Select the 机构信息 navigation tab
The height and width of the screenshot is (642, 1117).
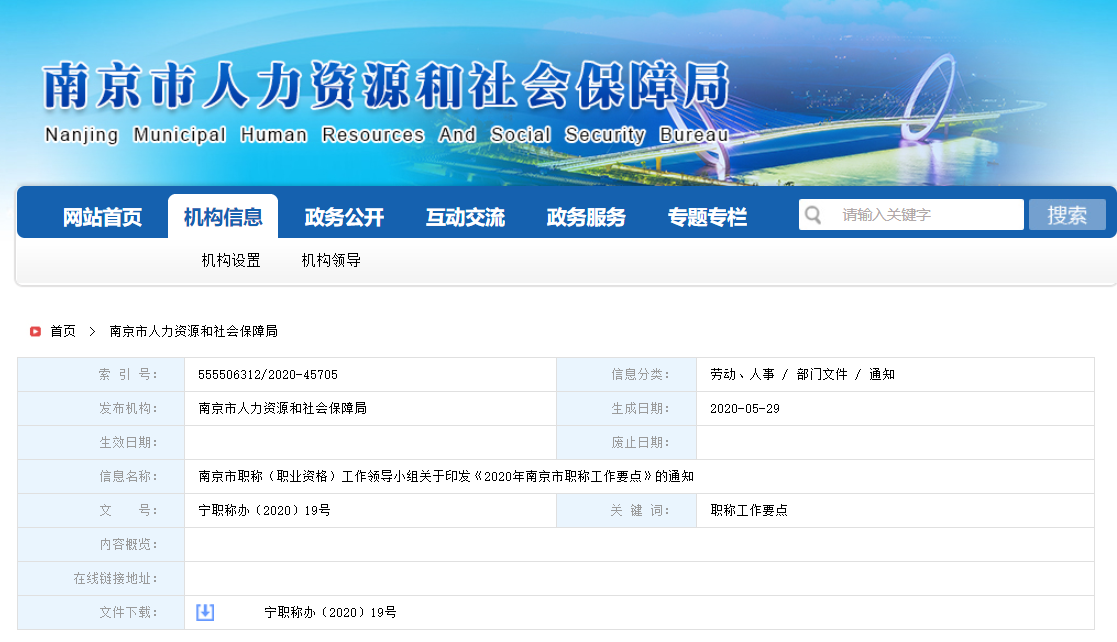click(x=223, y=217)
